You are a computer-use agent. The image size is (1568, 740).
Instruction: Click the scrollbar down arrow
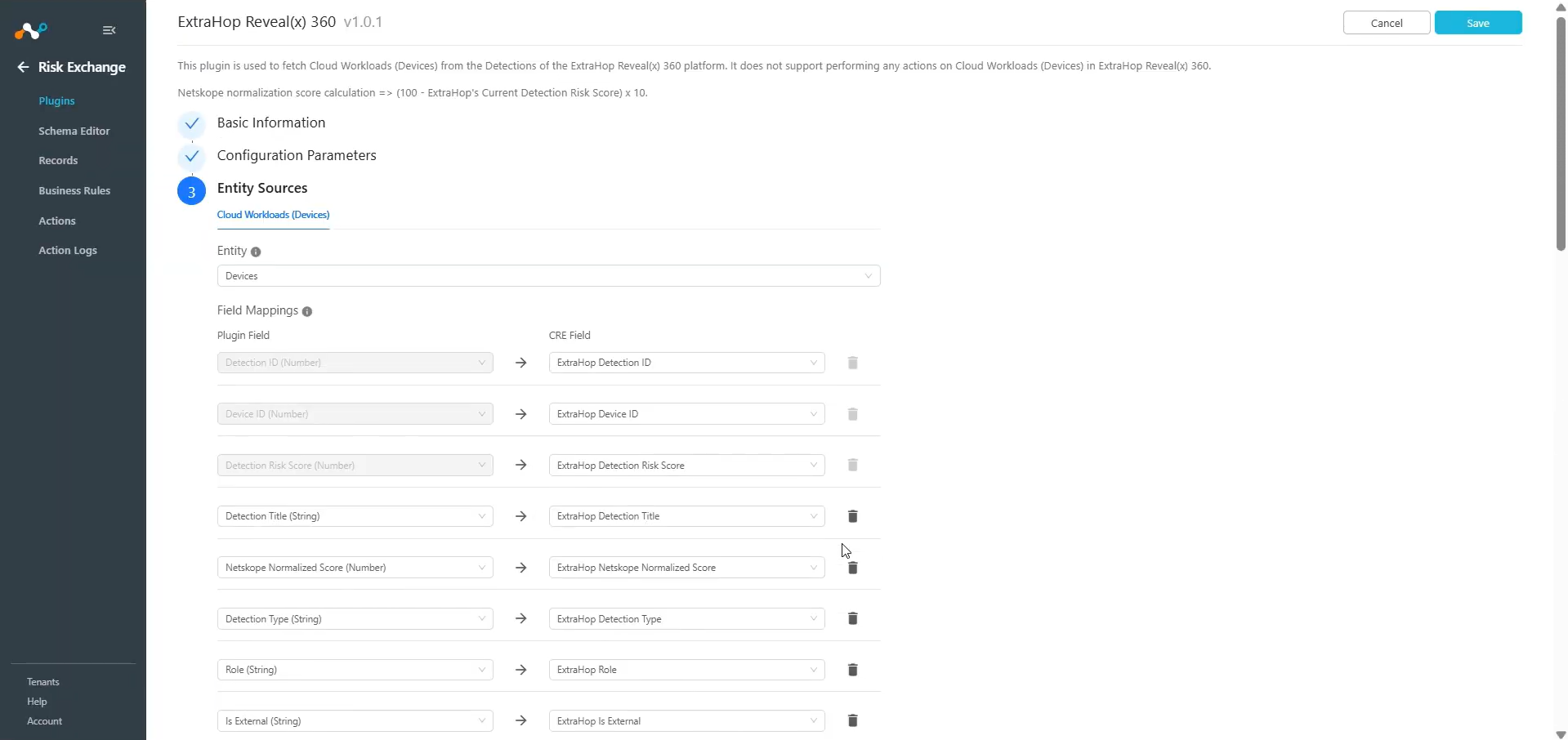[x=1561, y=734]
